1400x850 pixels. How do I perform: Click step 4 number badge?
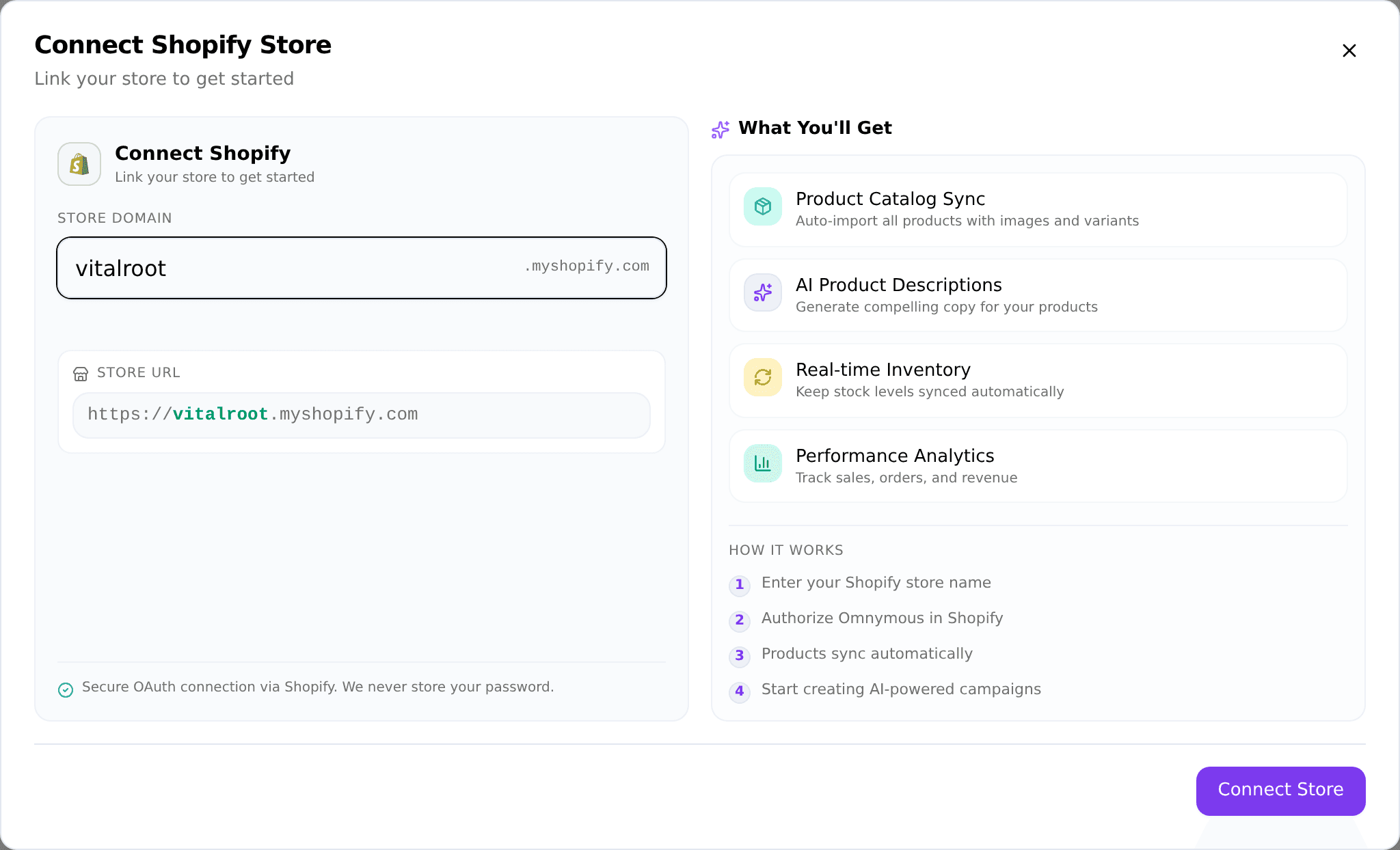tap(740, 691)
